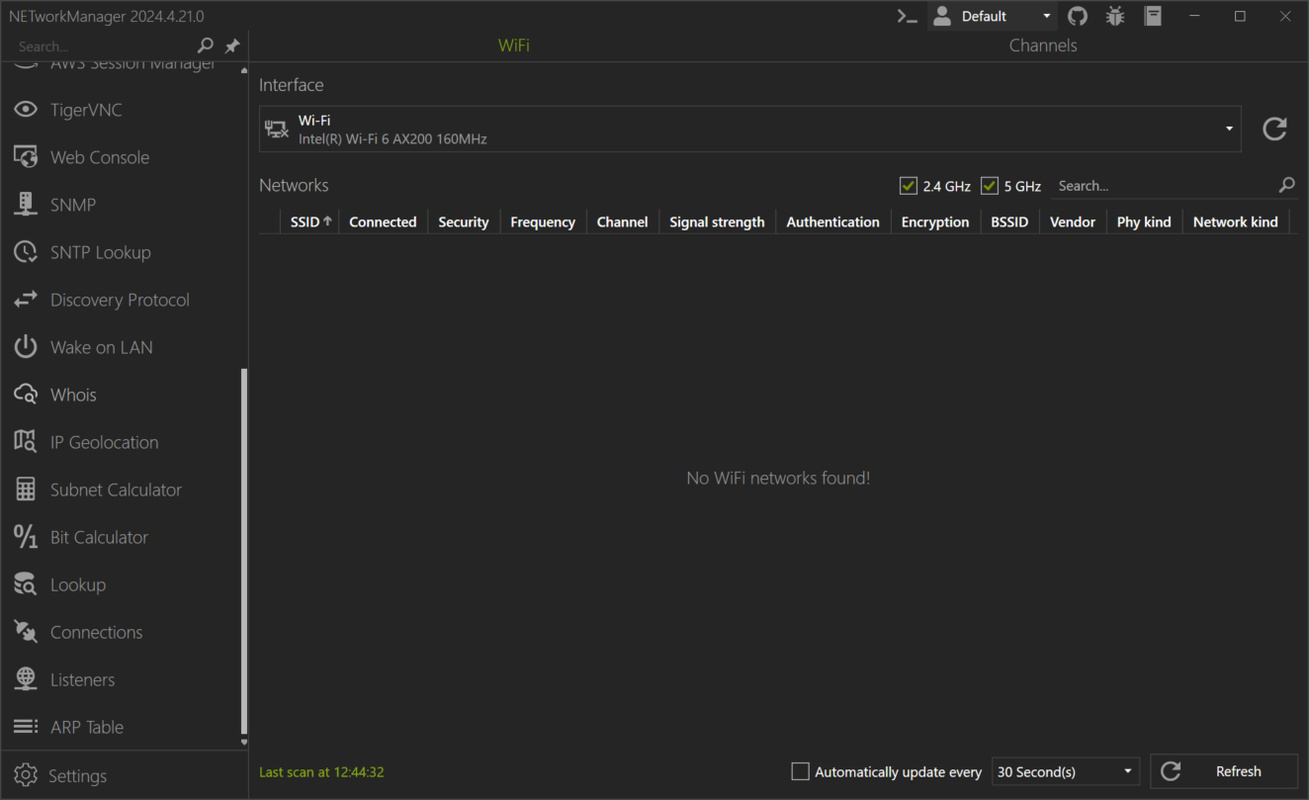This screenshot has width=1309, height=800.
Task: Click the IP Geolocation map icon
Action: (x=26, y=441)
